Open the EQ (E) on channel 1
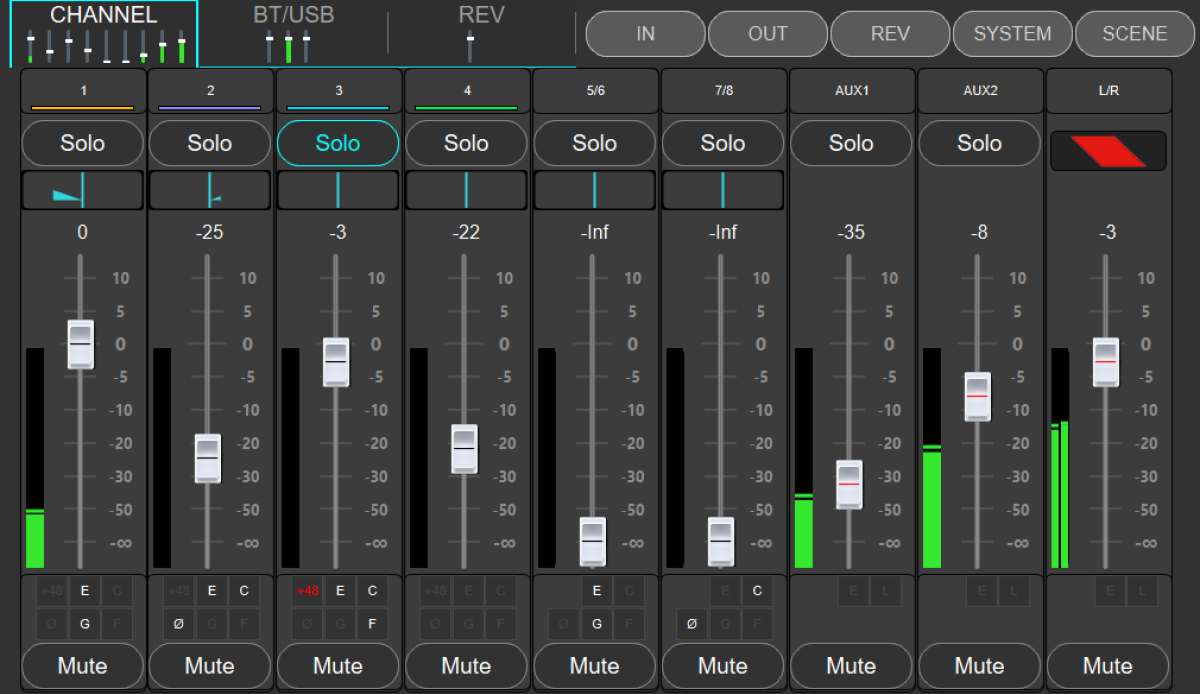 click(x=84, y=591)
